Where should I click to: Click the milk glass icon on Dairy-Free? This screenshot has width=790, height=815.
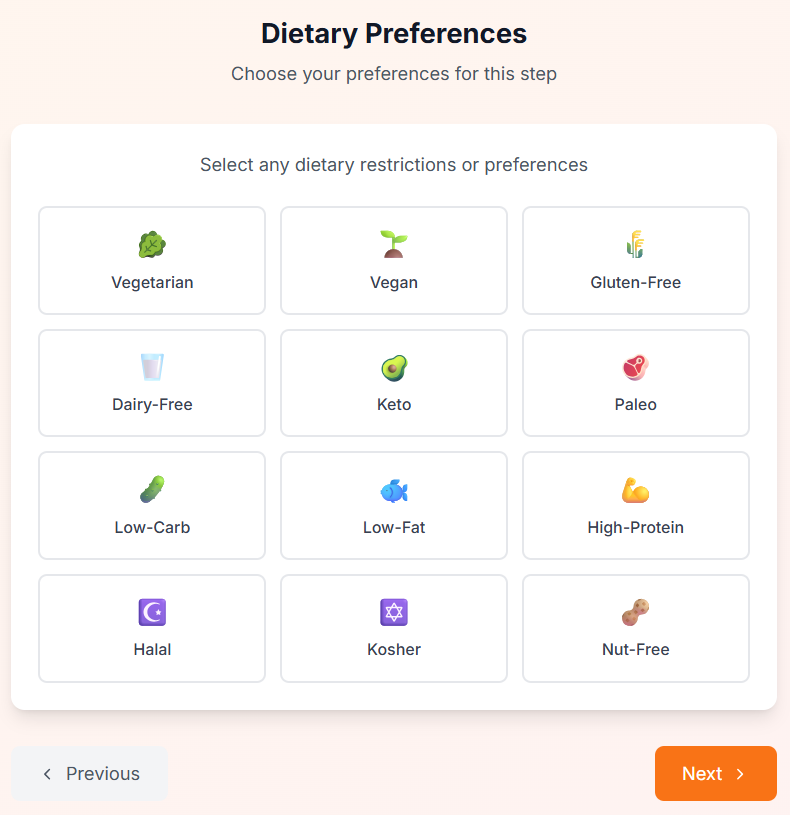(152, 366)
